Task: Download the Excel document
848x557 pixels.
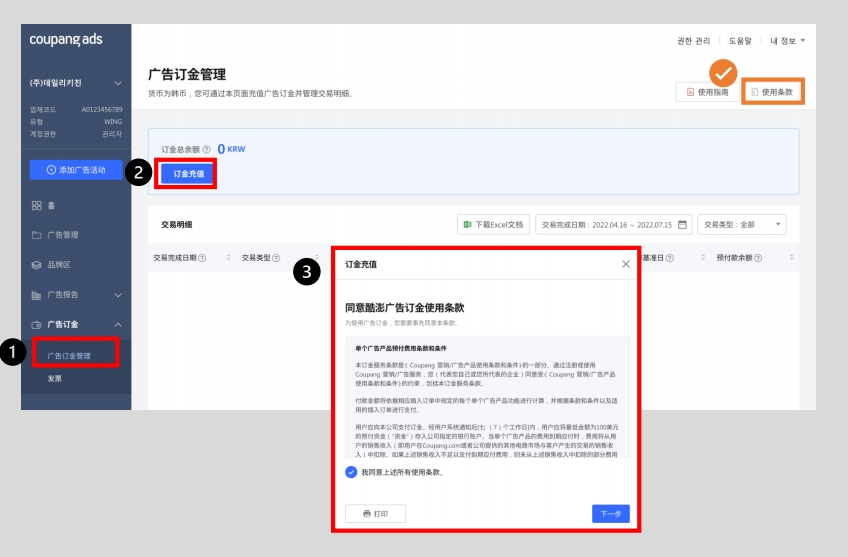Action: click(493, 224)
